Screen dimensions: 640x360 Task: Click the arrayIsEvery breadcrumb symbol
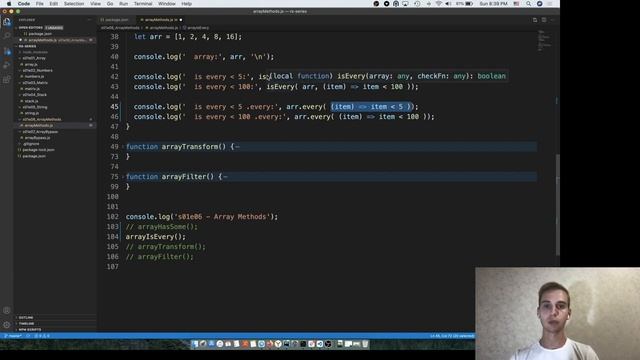pos(196,28)
